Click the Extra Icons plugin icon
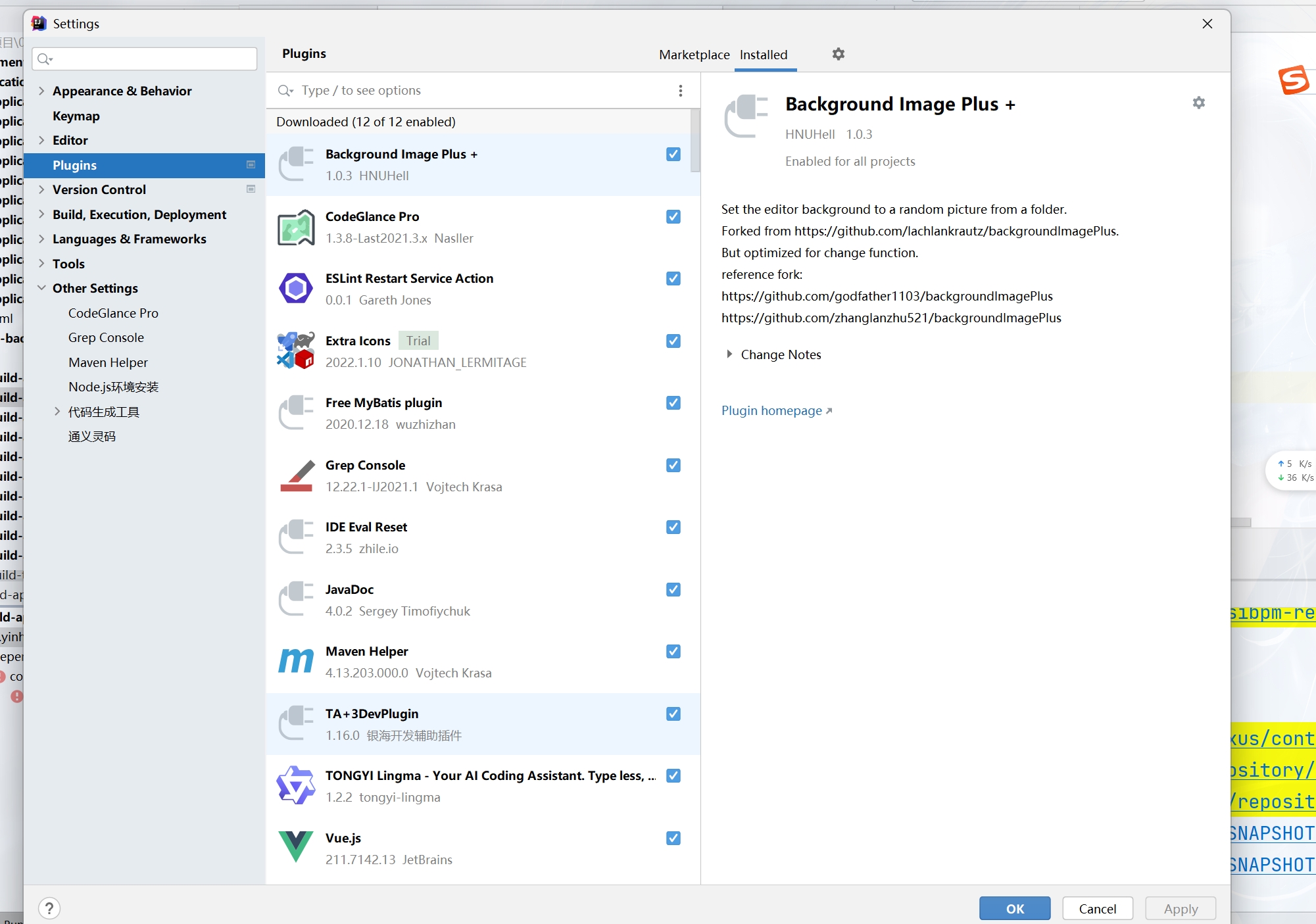Image resolution: width=1316 pixels, height=924 pixels. click(x=296, y=351)
